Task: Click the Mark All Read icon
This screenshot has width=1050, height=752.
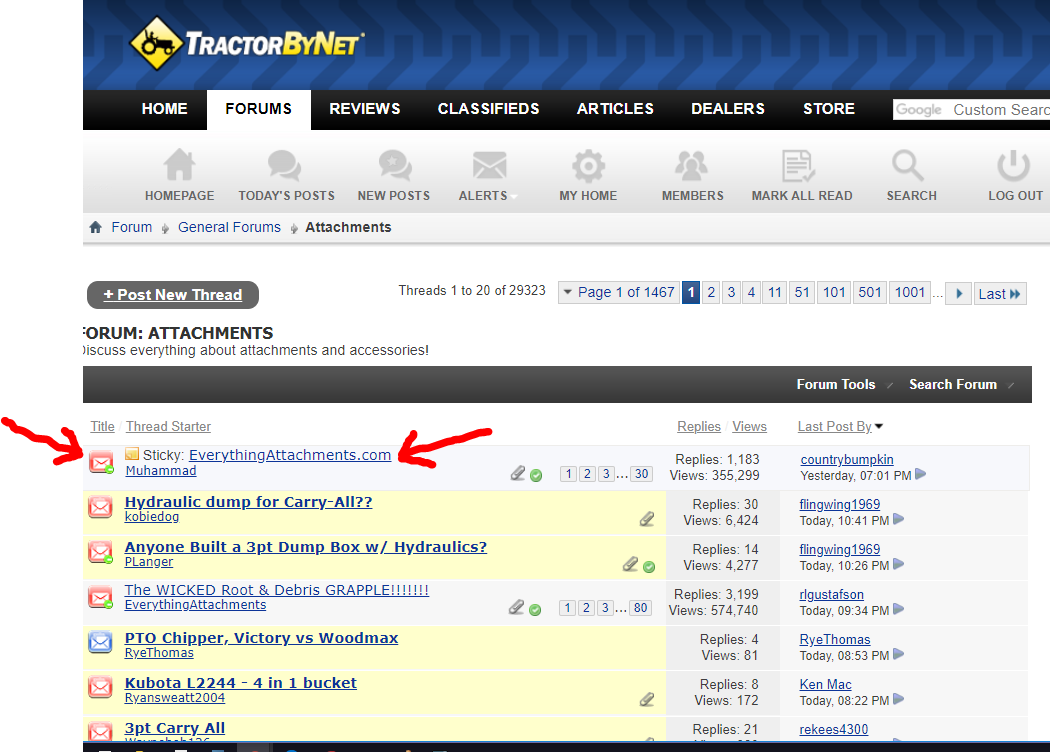Action: [801, 166]
